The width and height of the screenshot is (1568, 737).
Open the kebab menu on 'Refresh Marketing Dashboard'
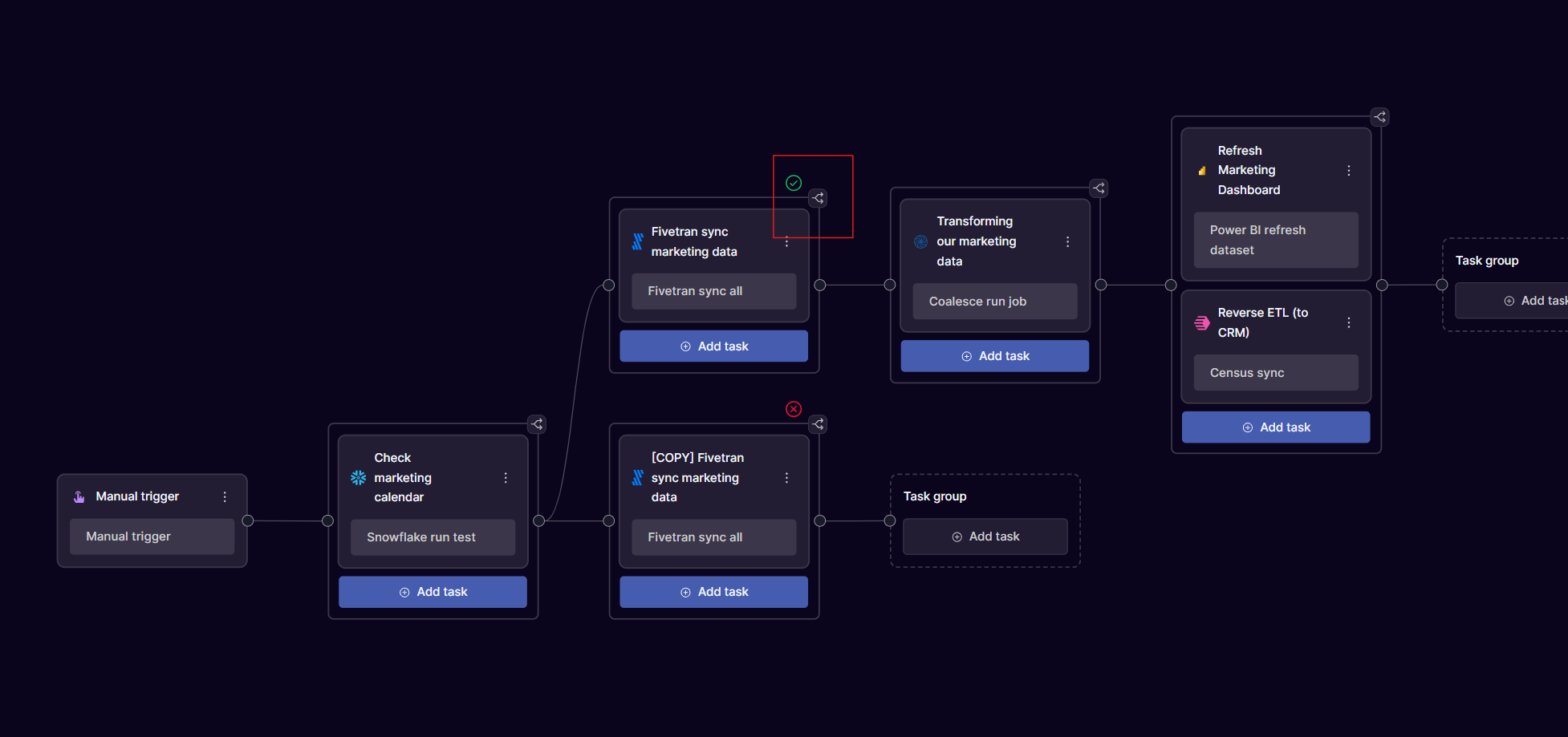1349,170
